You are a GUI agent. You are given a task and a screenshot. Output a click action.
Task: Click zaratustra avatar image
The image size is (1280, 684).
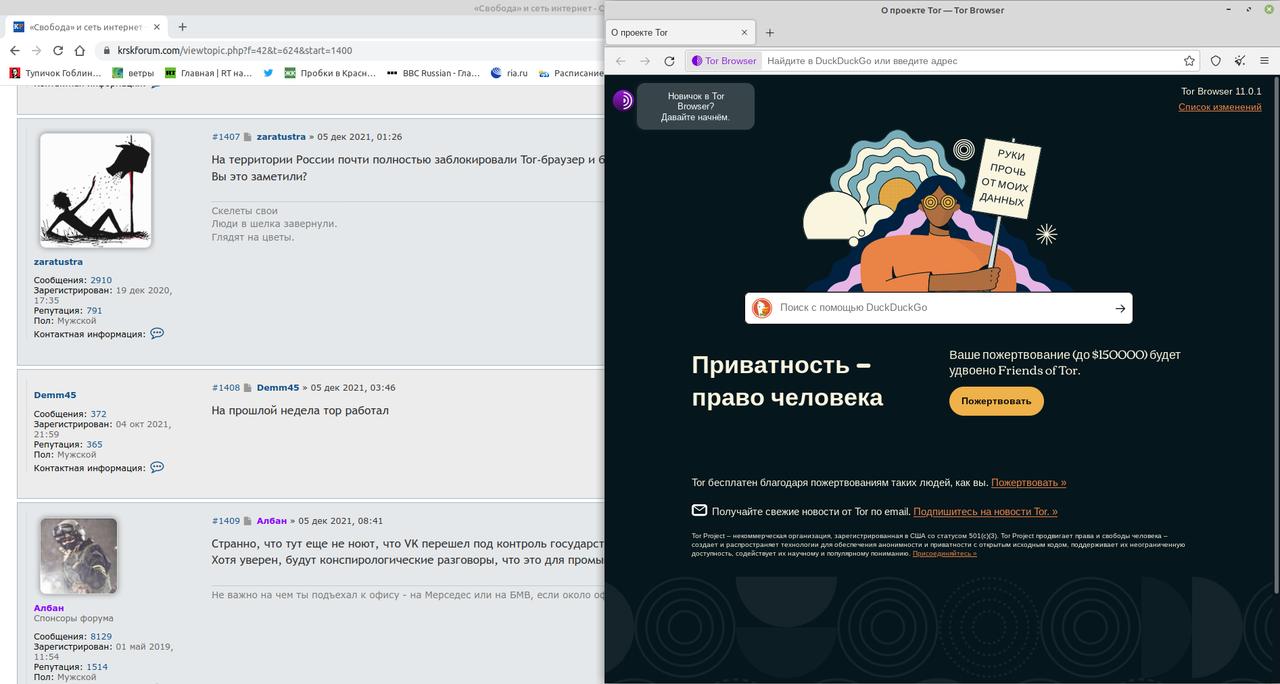pos(95,191)
